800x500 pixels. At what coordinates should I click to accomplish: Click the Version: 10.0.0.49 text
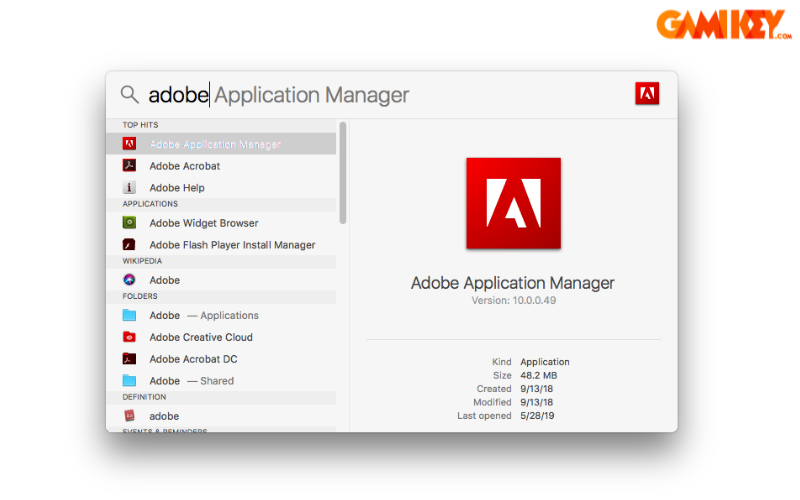514,301
